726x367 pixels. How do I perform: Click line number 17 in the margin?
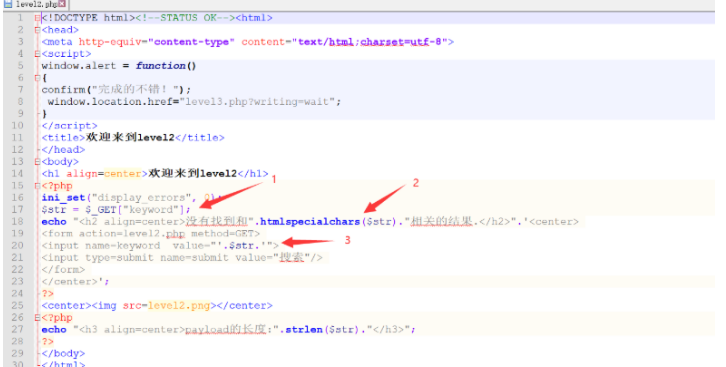pyautogui.click(x=18, y=210)
